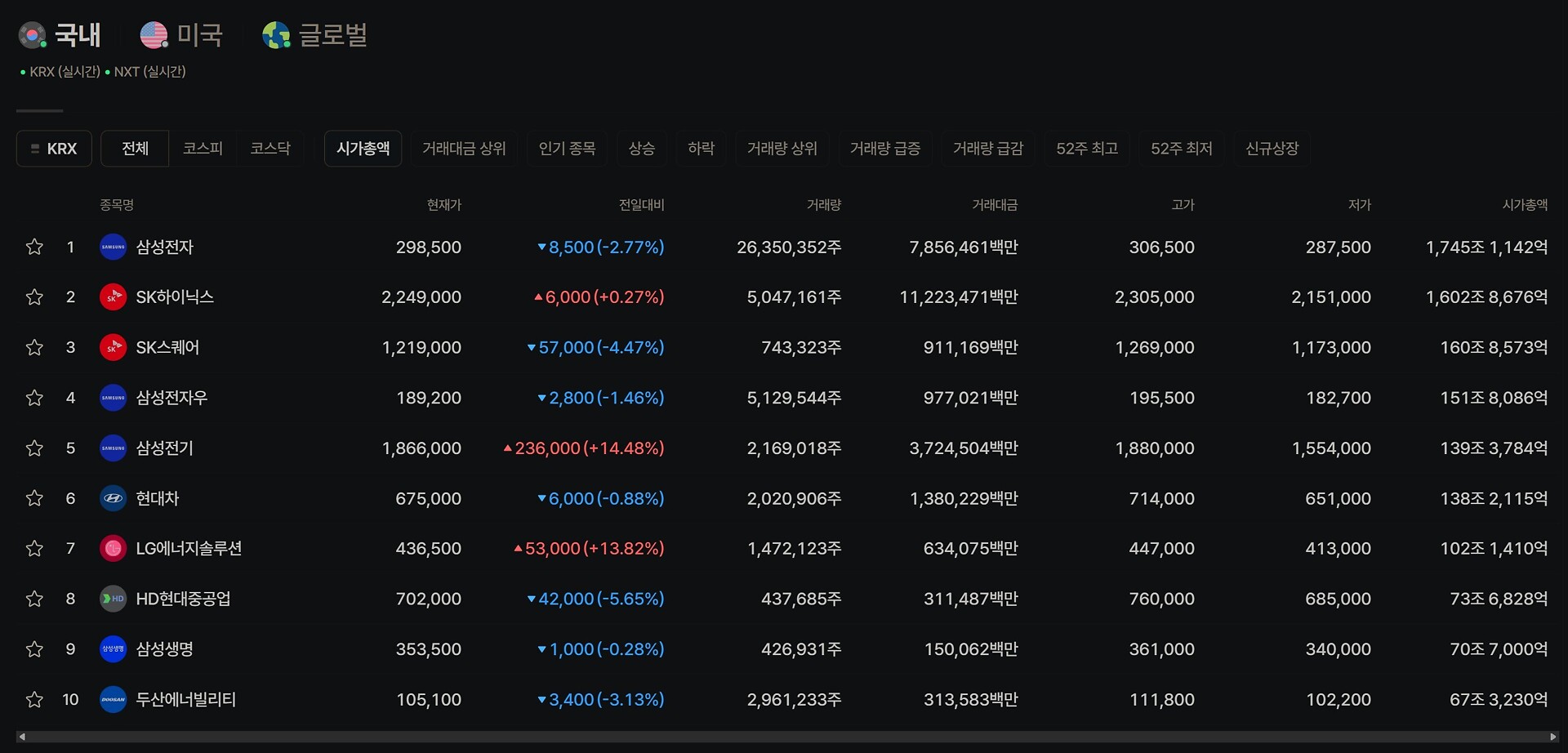The image size is (1568, 753).
Task: Click the HD현대중공업 logo icon
Action: coord(113,599)
